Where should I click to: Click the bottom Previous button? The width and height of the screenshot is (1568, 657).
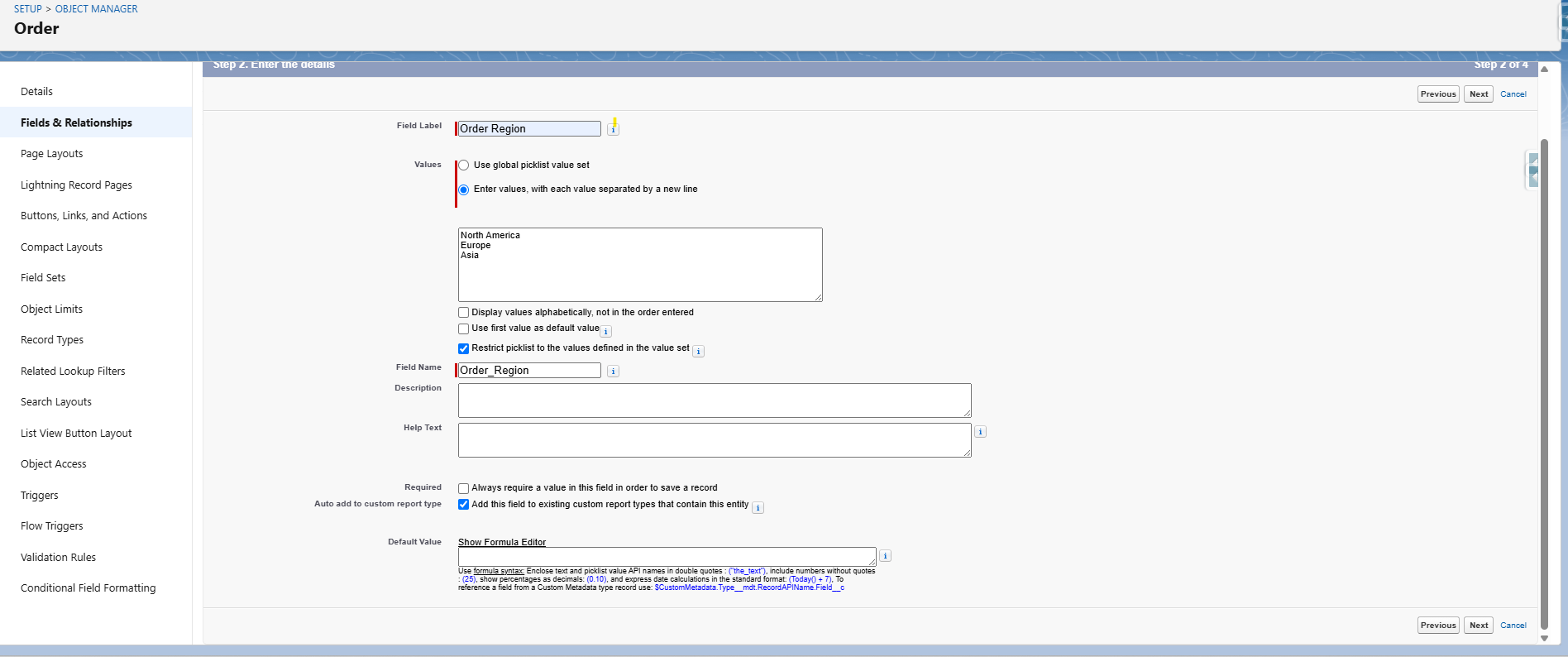1437,626
